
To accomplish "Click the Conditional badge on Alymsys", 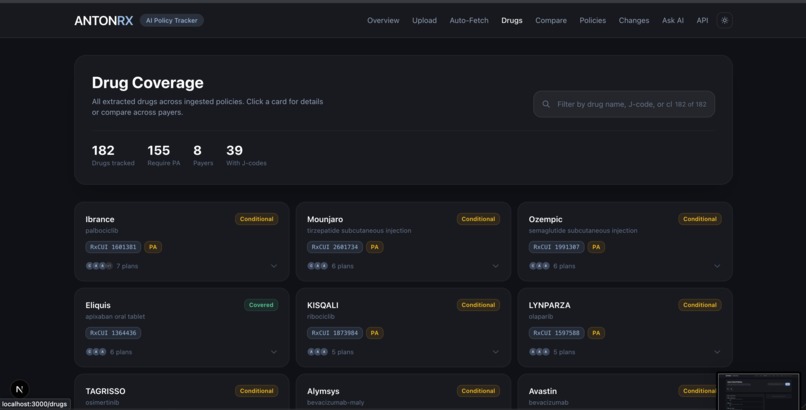I will 478,391.
